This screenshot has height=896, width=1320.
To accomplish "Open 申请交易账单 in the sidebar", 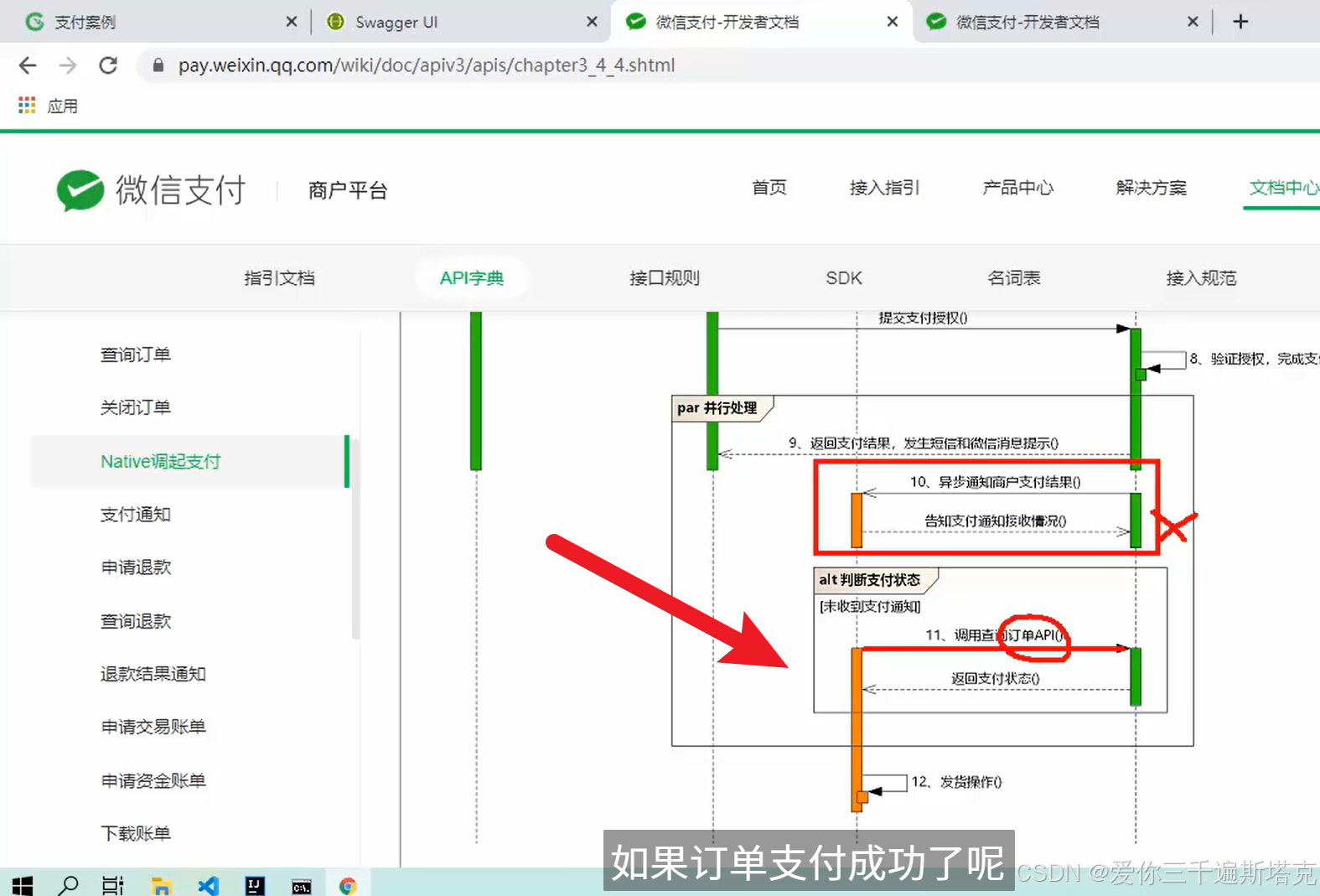I will 153,727.
